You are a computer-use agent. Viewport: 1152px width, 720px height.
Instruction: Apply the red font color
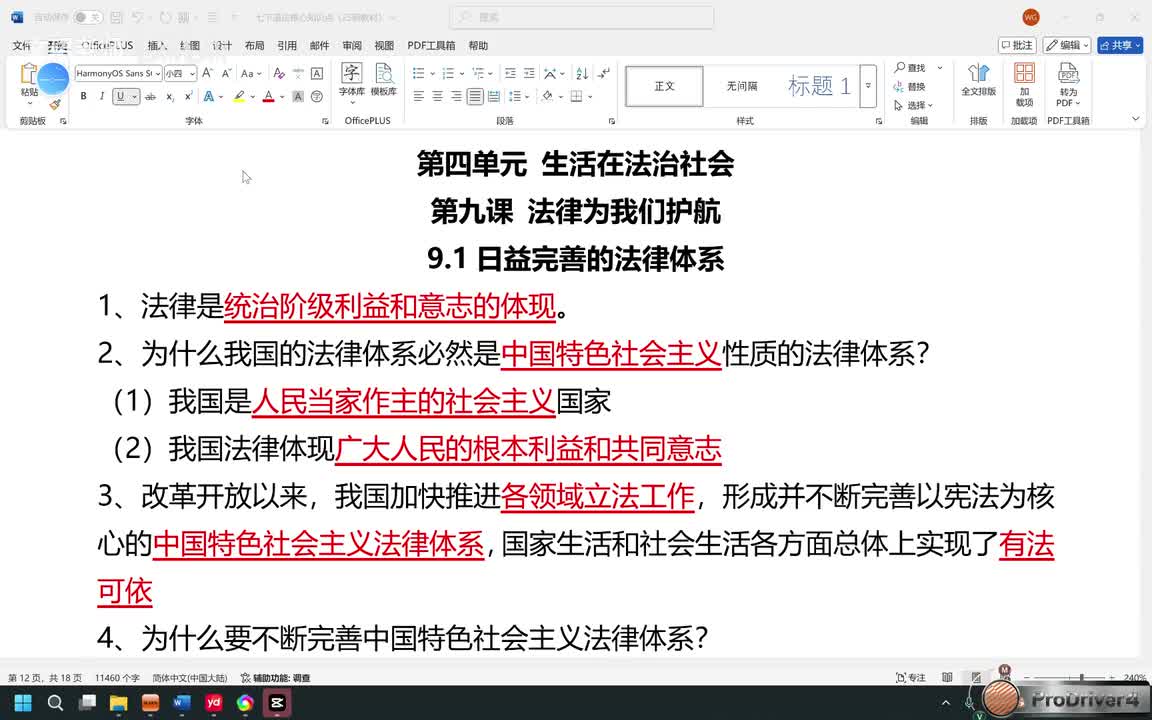268,96
